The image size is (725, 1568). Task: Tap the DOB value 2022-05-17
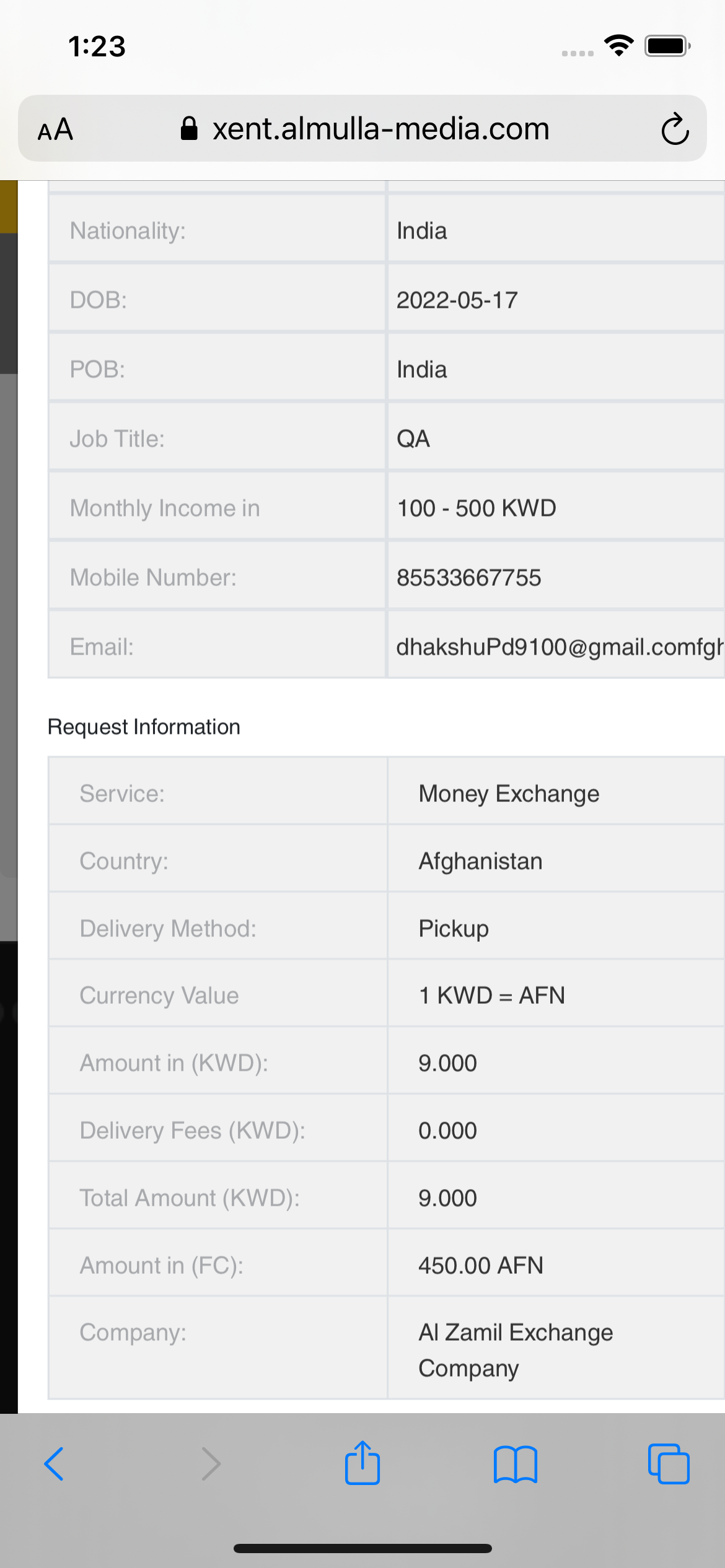[x=457, y=300]
